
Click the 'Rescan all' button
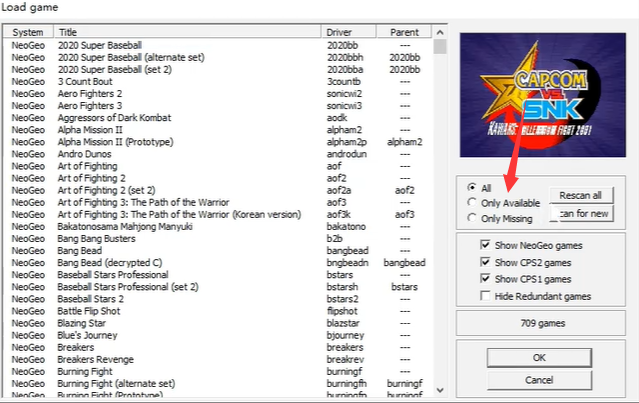point(580,195)
